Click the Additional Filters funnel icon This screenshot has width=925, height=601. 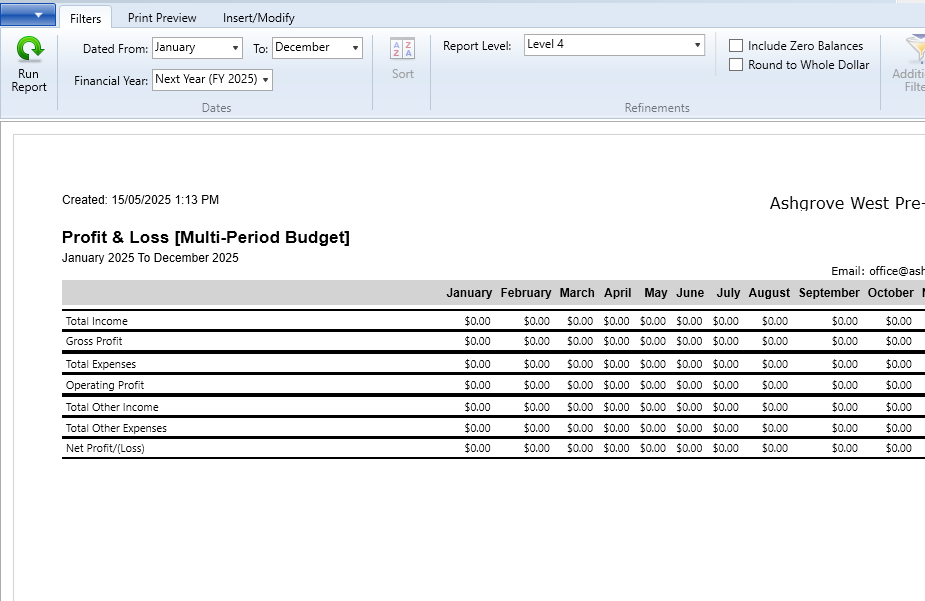click(x=914, y=50)
